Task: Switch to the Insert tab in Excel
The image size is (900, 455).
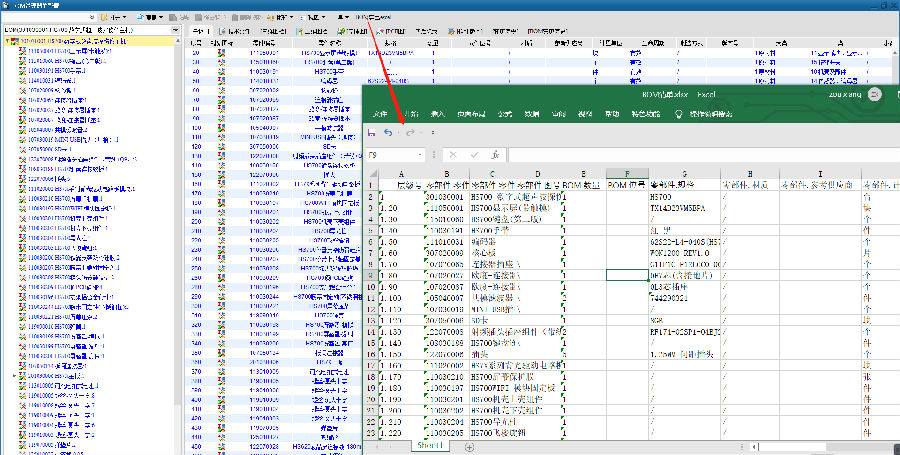Action: (x=437, y=114)
